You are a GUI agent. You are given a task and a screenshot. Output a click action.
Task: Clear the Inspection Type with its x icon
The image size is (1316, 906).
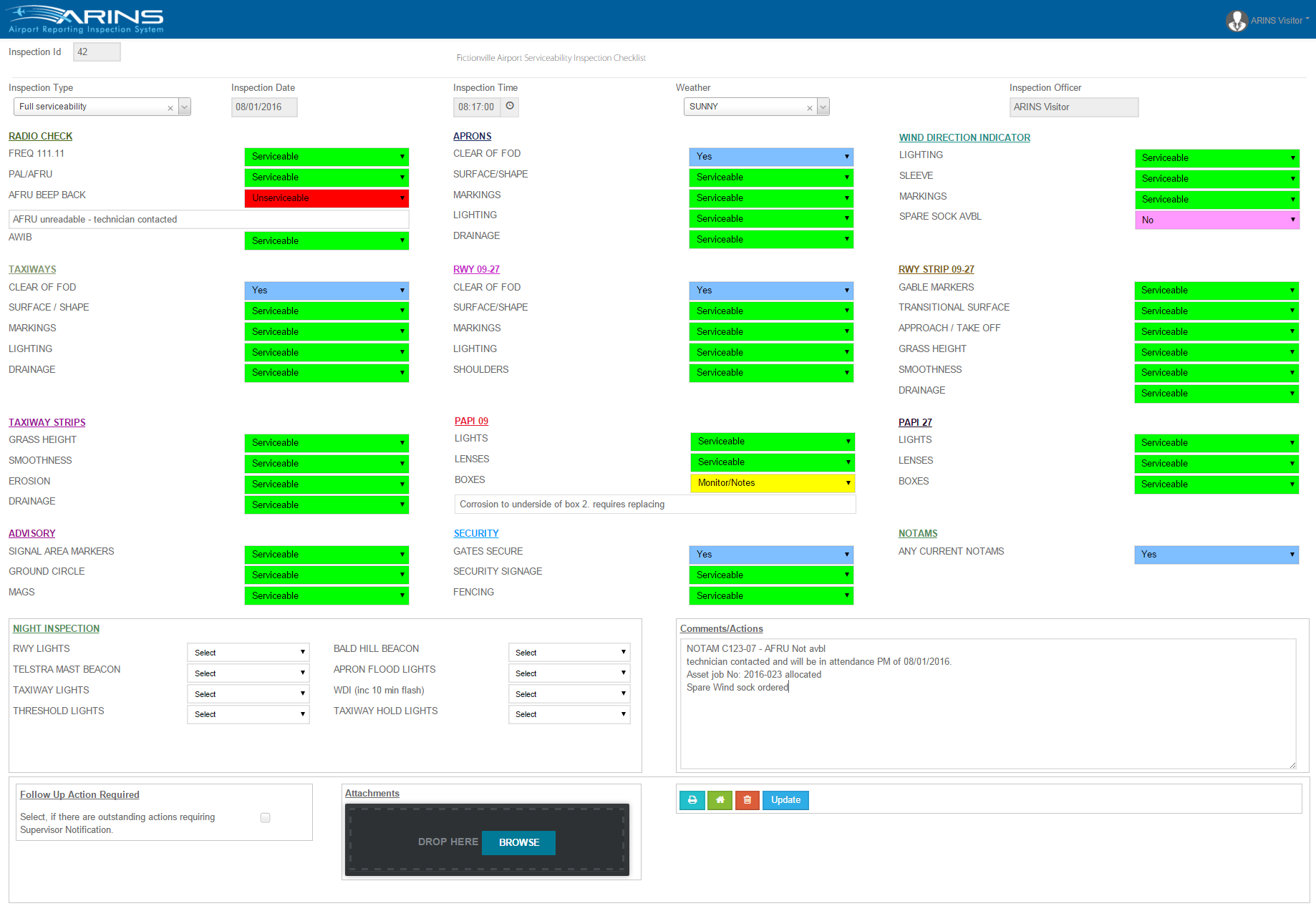170,107
